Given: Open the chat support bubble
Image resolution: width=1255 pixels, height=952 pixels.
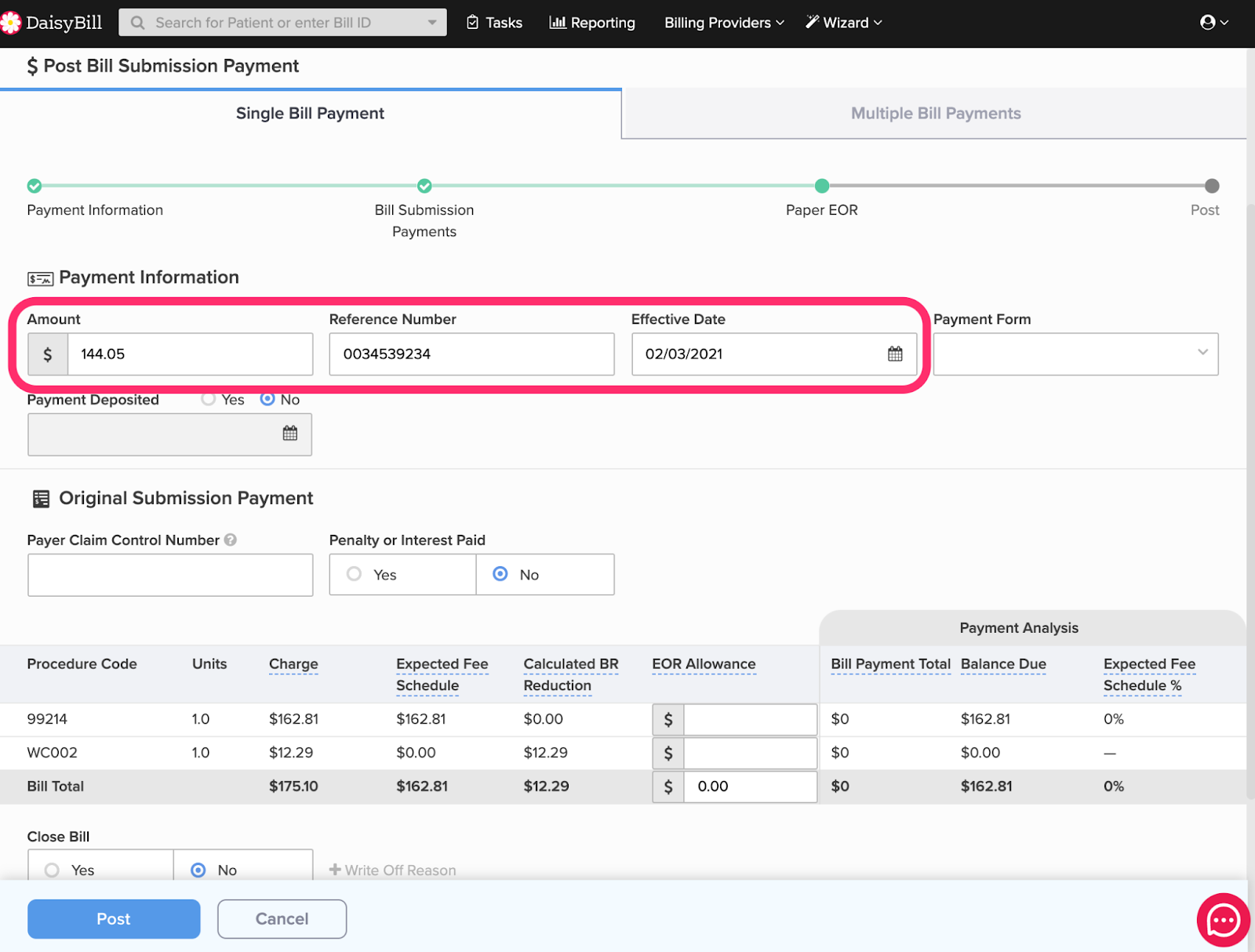Looking at the screenshot, I should 1222,919.
